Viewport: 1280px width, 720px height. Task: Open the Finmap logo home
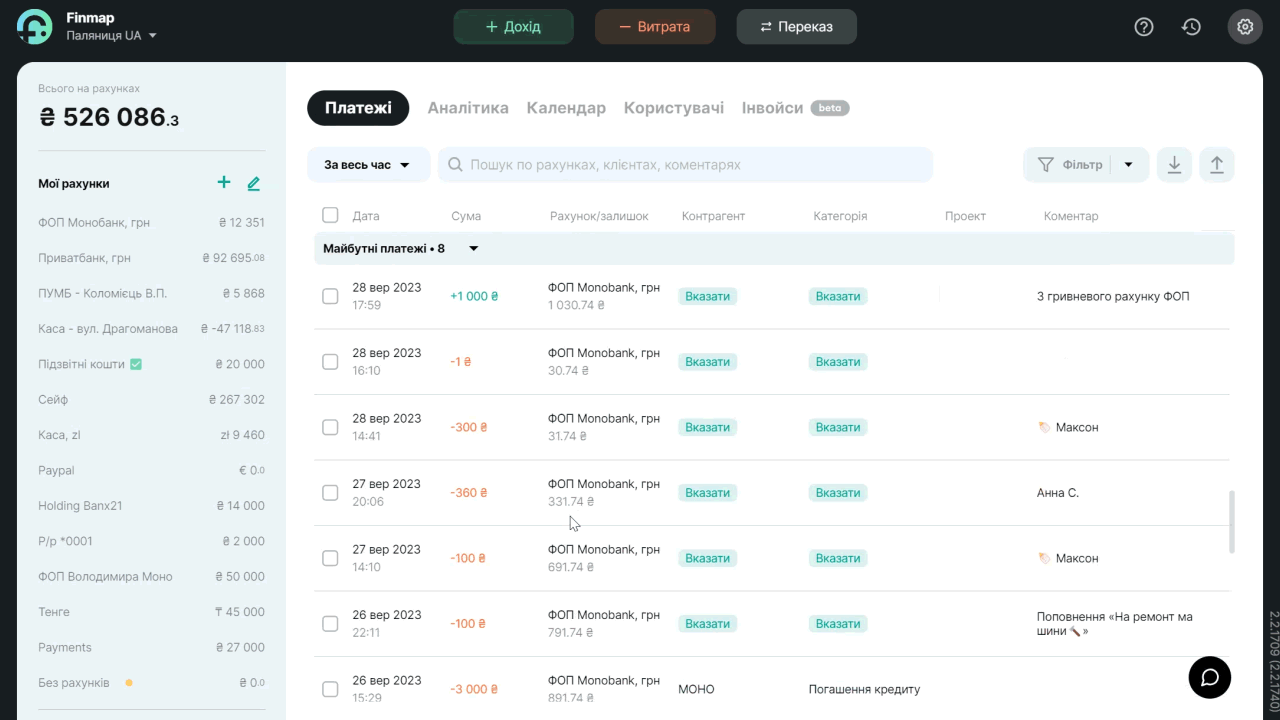(x=35, y=27)
